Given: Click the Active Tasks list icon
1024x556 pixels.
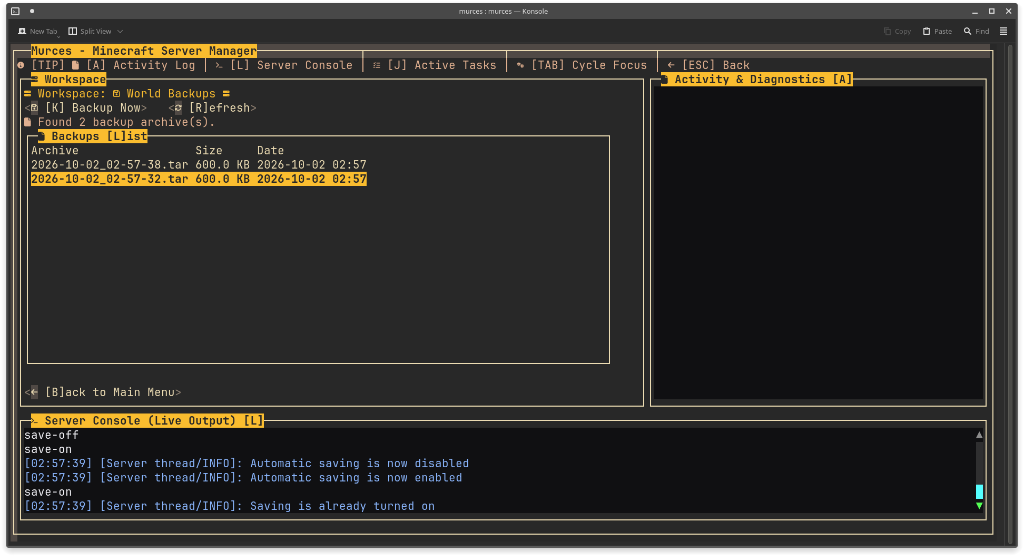Looking at the screenshot, I should (x=377, y=65).
